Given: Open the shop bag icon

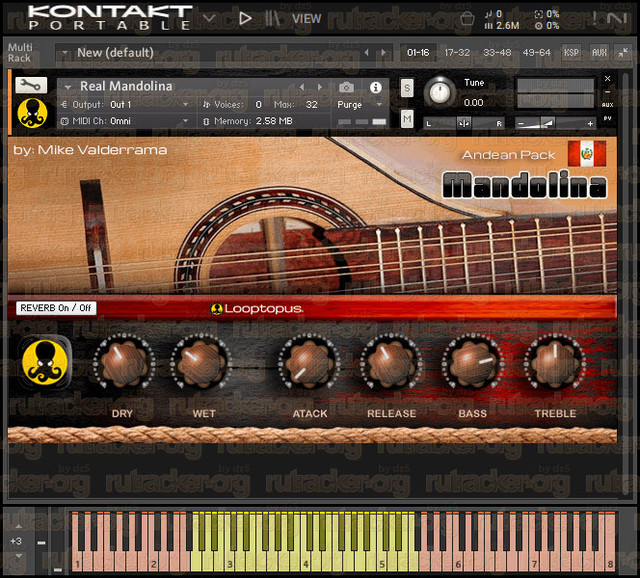Looking at the screenshot, I should coord(467,19).
